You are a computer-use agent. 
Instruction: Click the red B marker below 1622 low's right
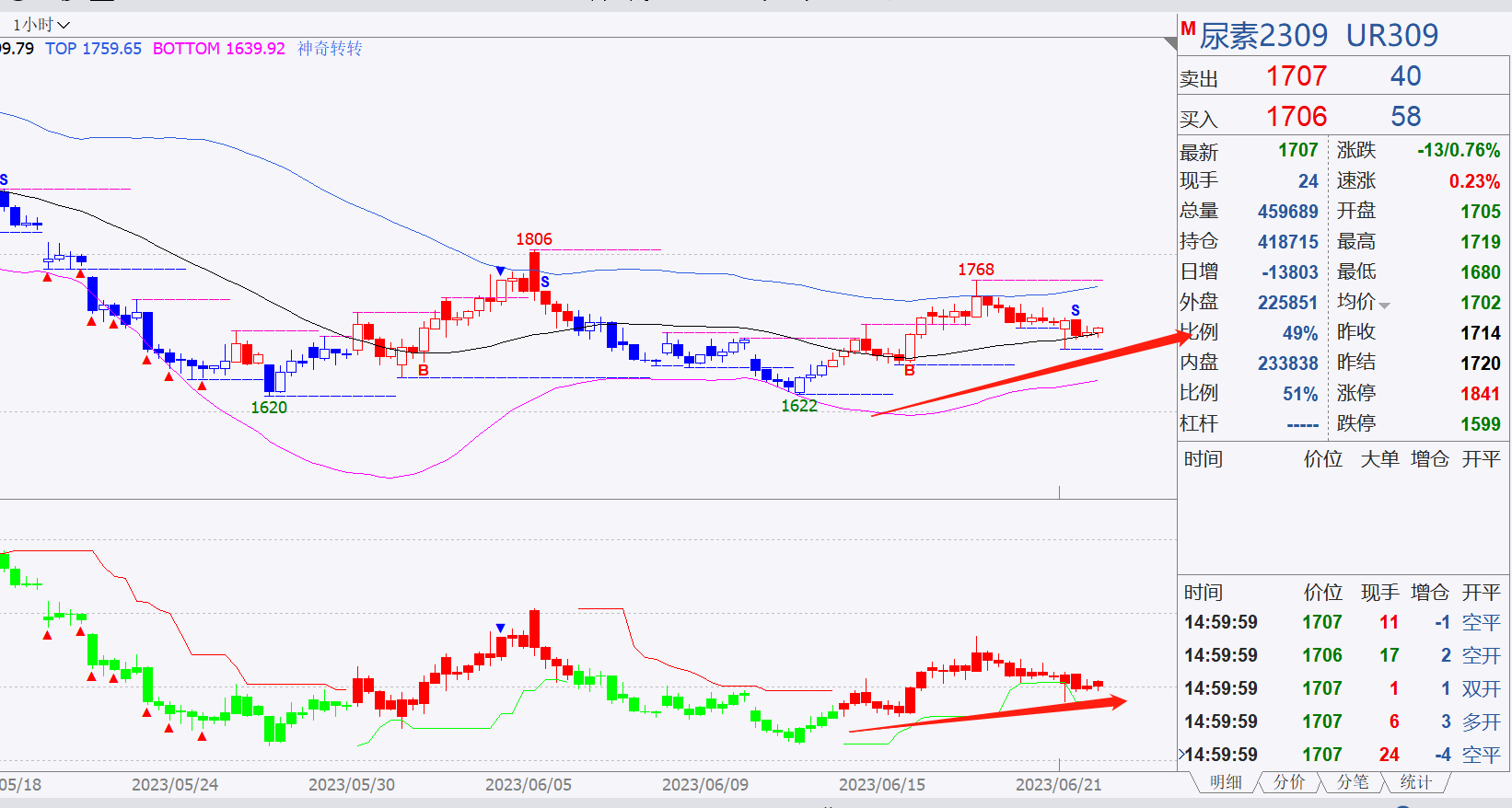[910, 370]
